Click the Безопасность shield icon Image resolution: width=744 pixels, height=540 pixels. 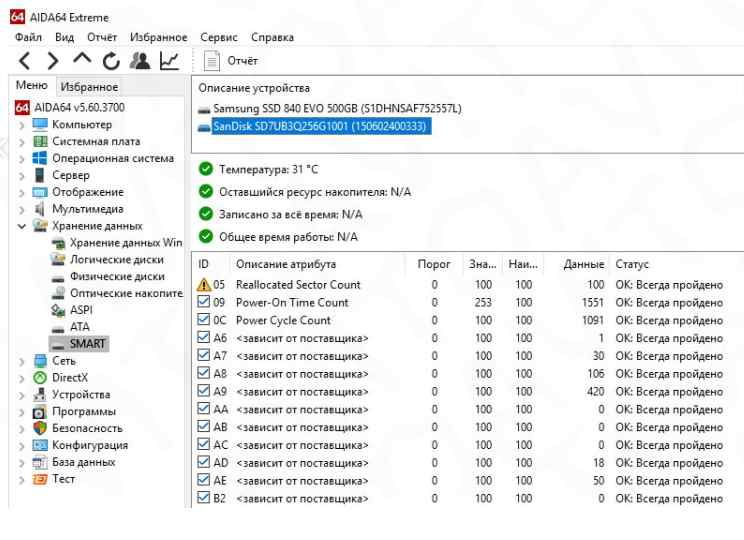[x=40, y=428]
